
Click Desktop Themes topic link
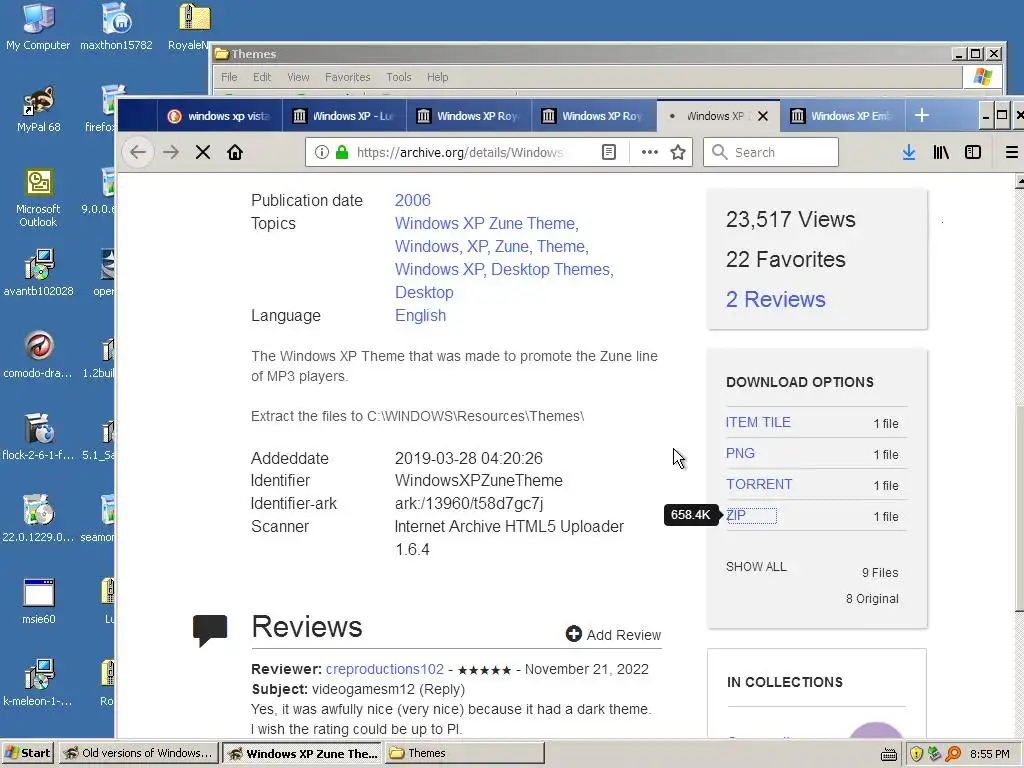(x=552, y=269)
